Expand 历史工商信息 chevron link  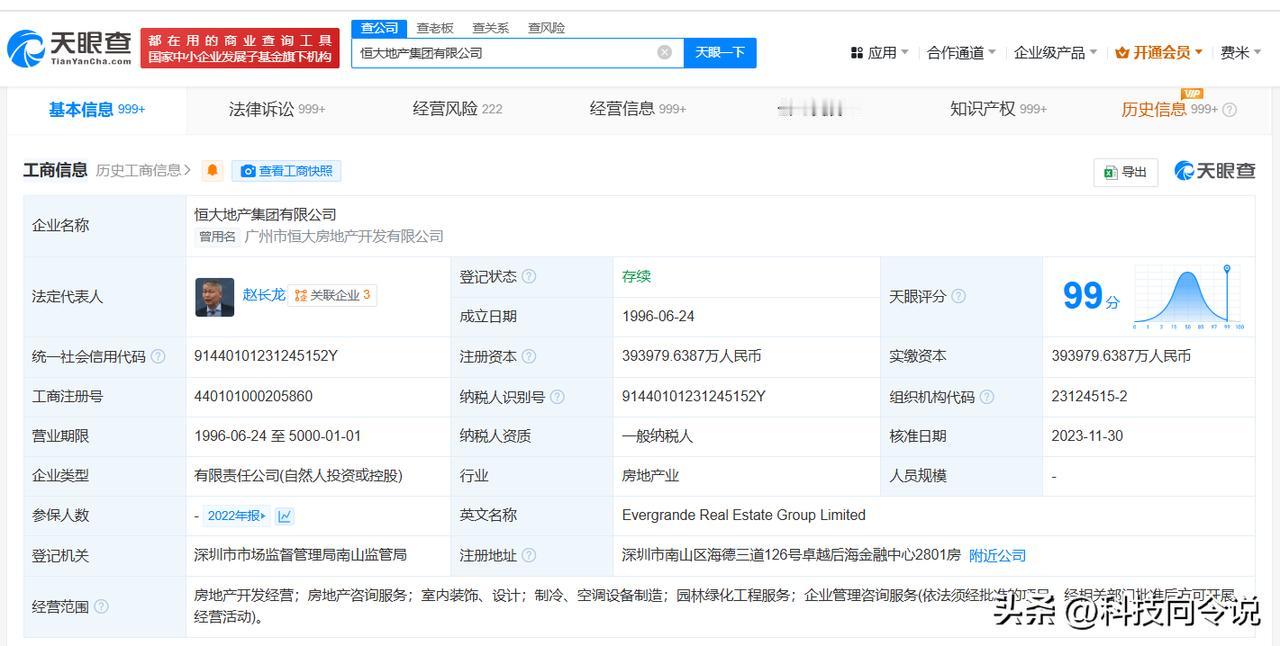(x=143, y=171)
